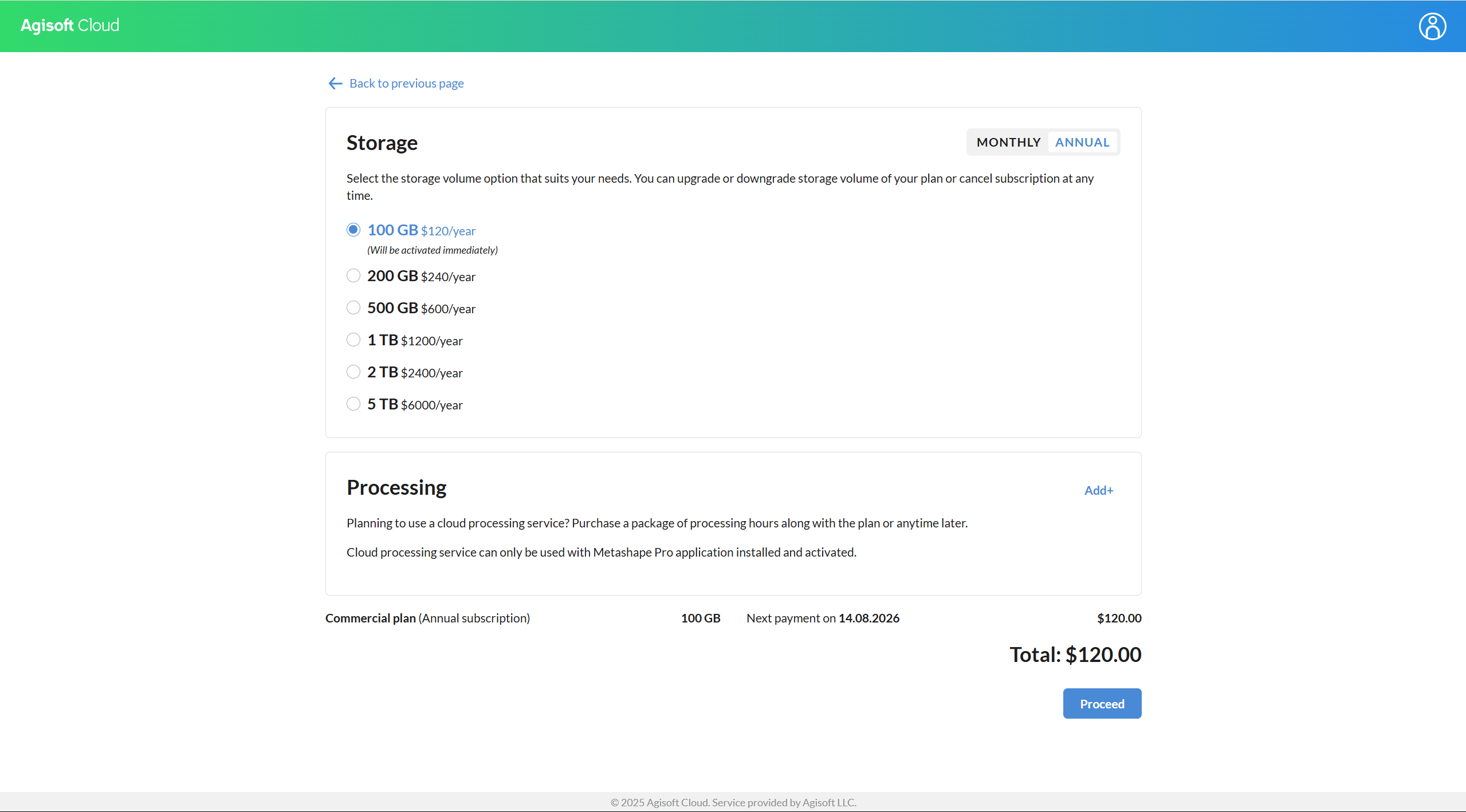Click the Processing section heading
The image size is (1466, 812).
pyautogui.click(x=396, y=487)
